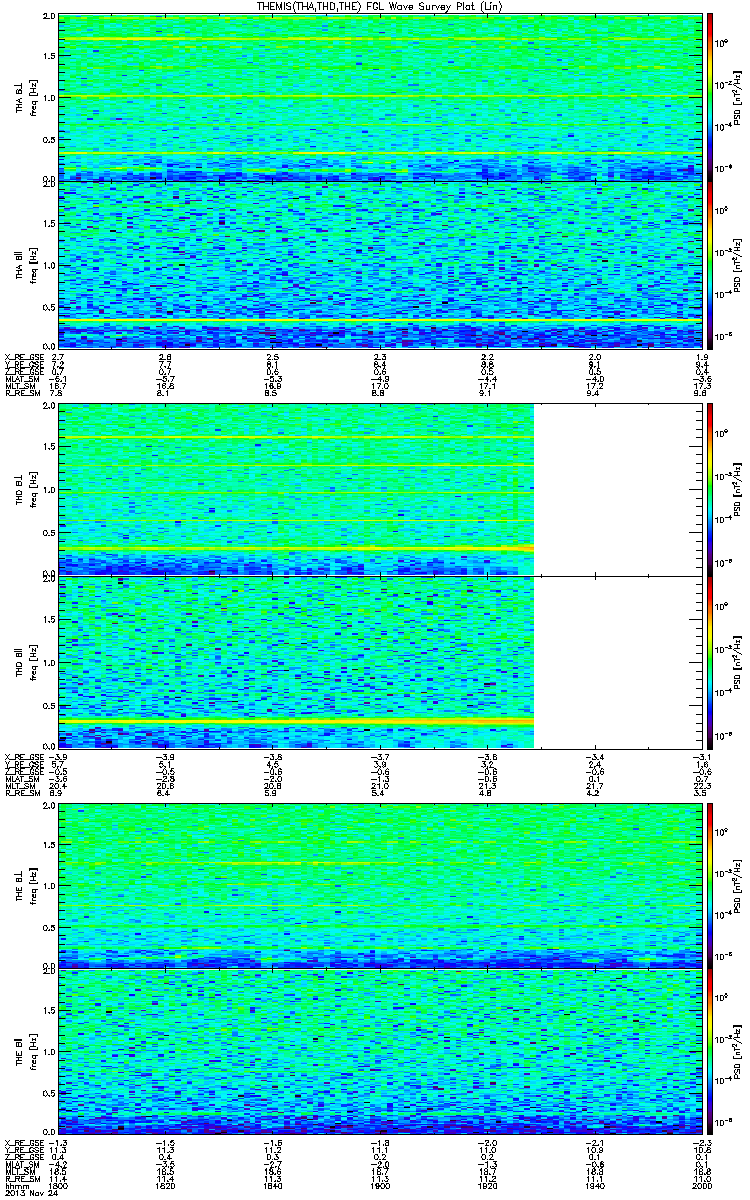Click the THD BII spectrogram panel
The width and height of the screenshot is (750, 1200).
pos(380,661)
